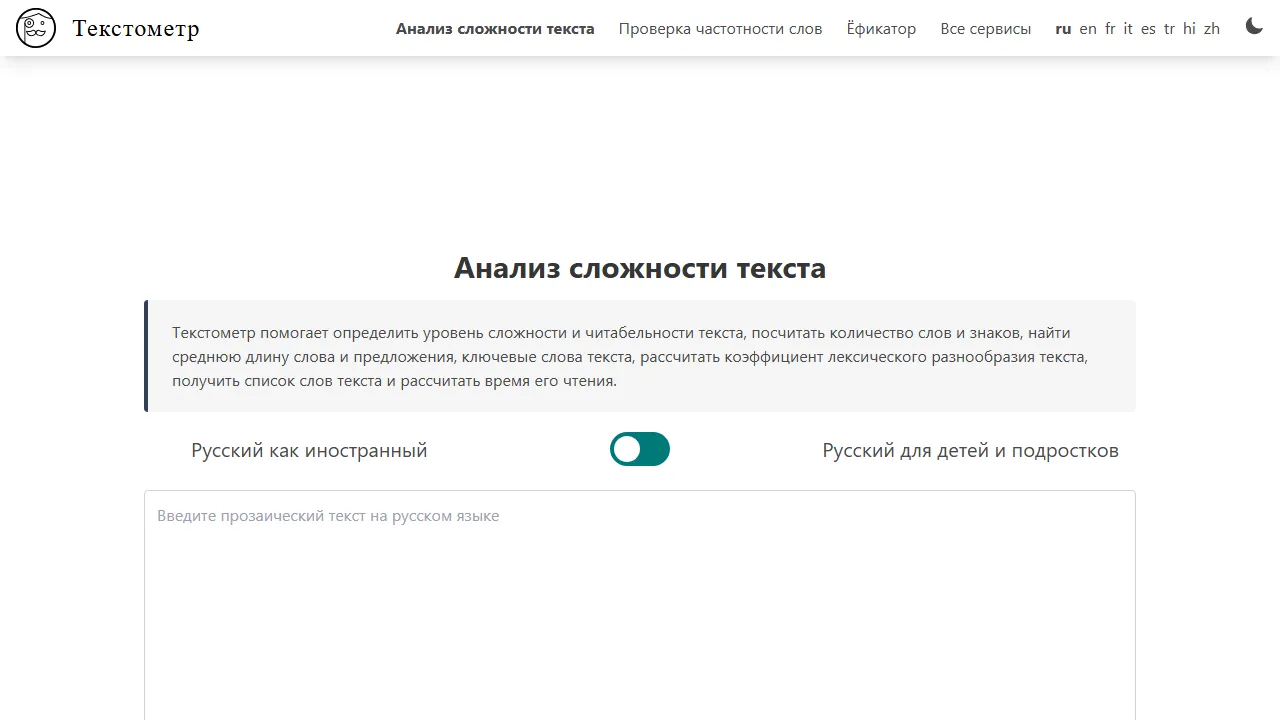This screenshot has height=720, width=1280.
Task: Switch interface language to English
Action: point(1088,29)
